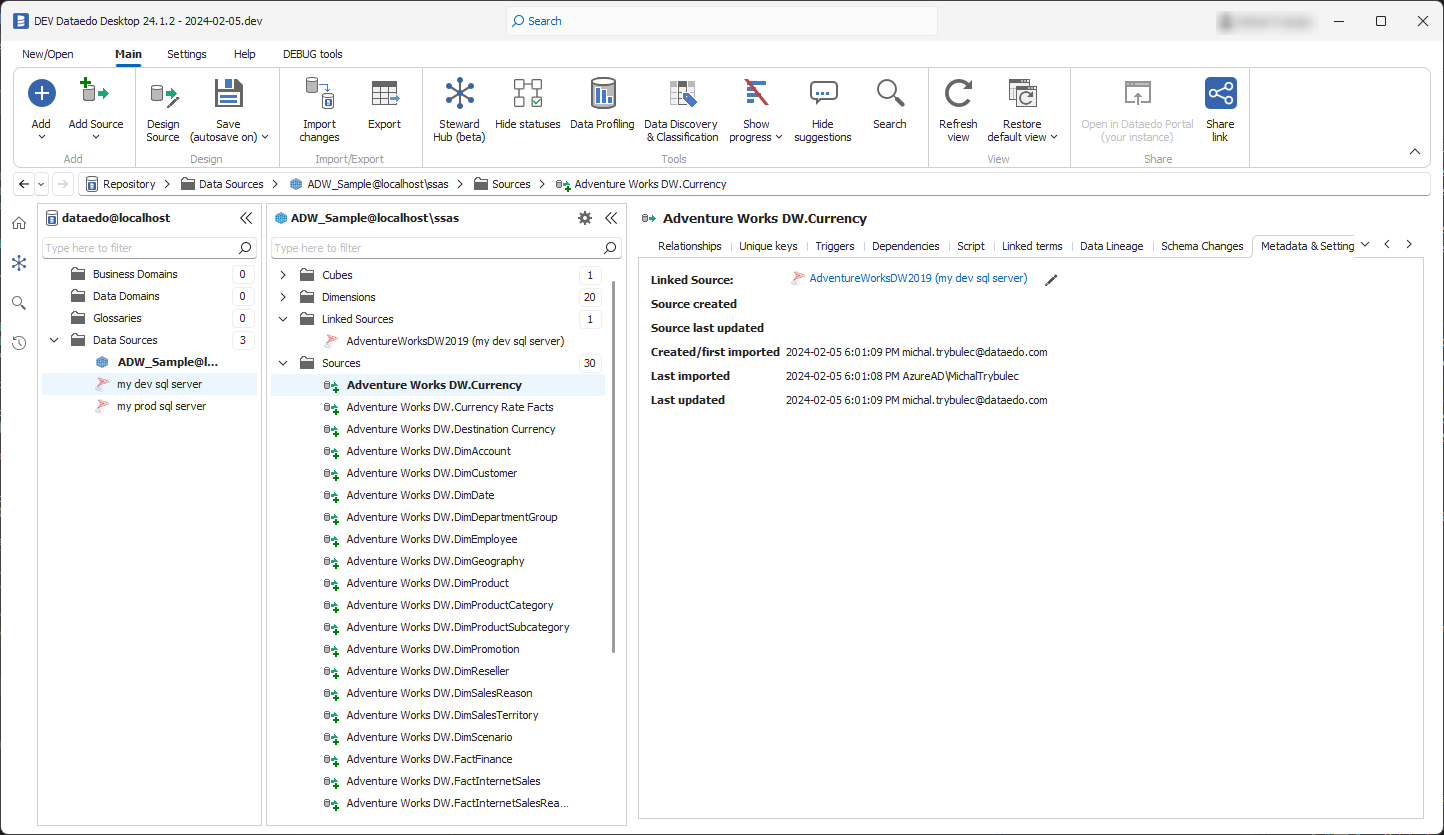Click the Add Source icon
Screen dimensions: 1444x835
pos(95,93)
